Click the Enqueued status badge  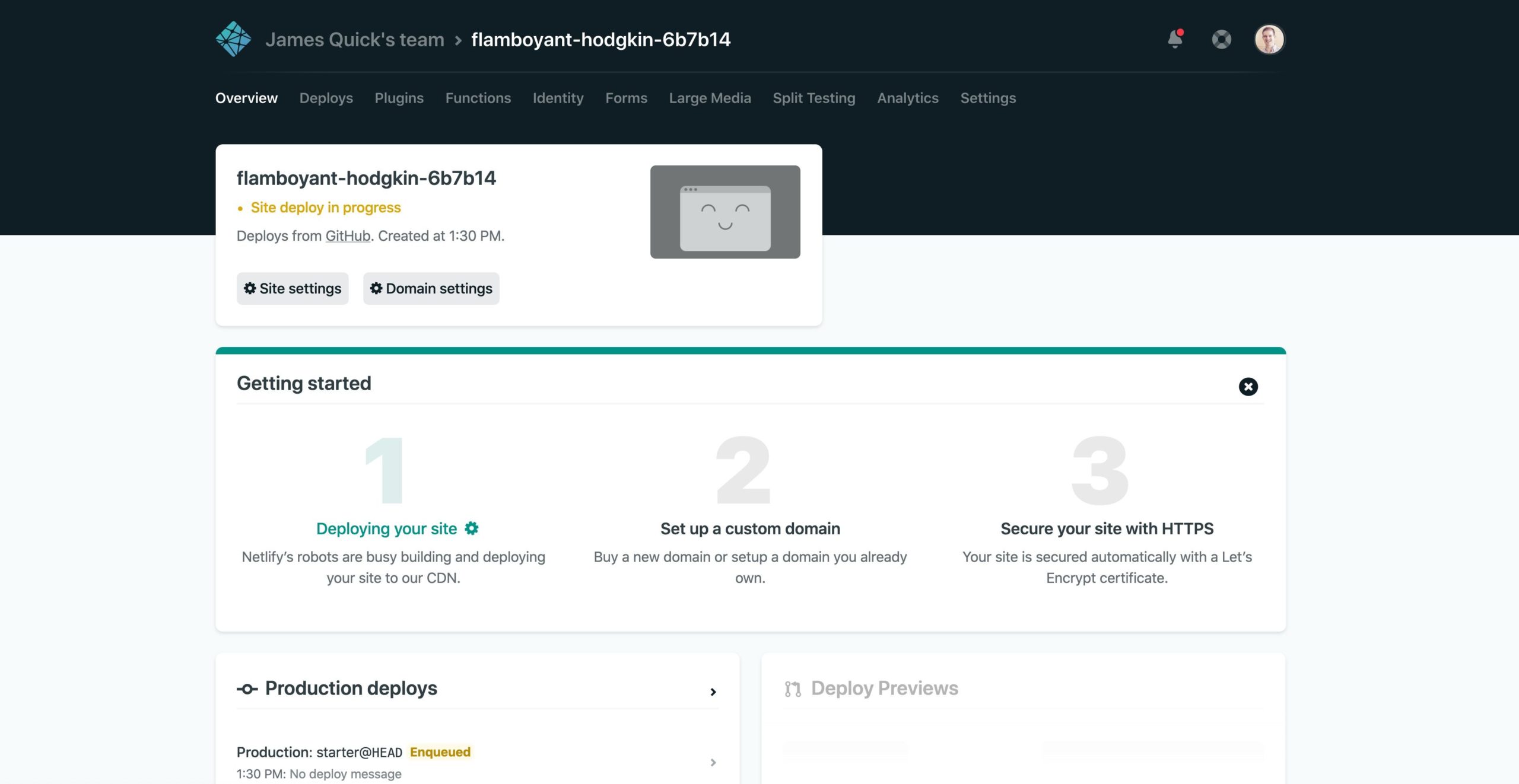[440, 752]
